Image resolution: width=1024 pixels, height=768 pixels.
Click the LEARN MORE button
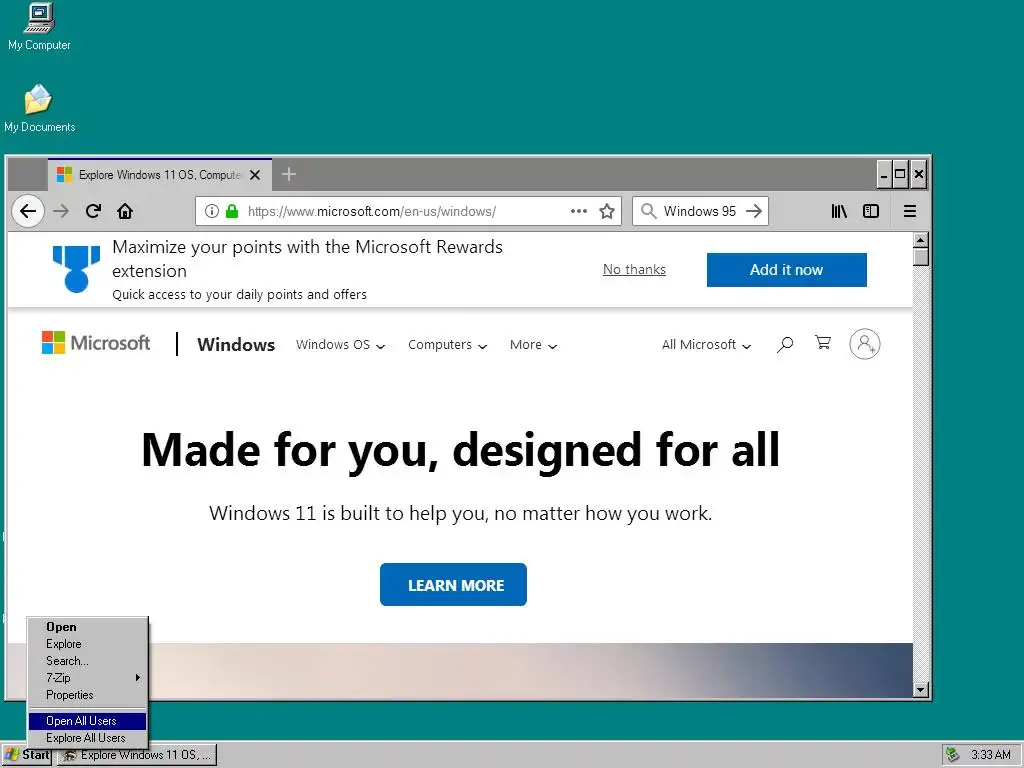coord(453,584)
